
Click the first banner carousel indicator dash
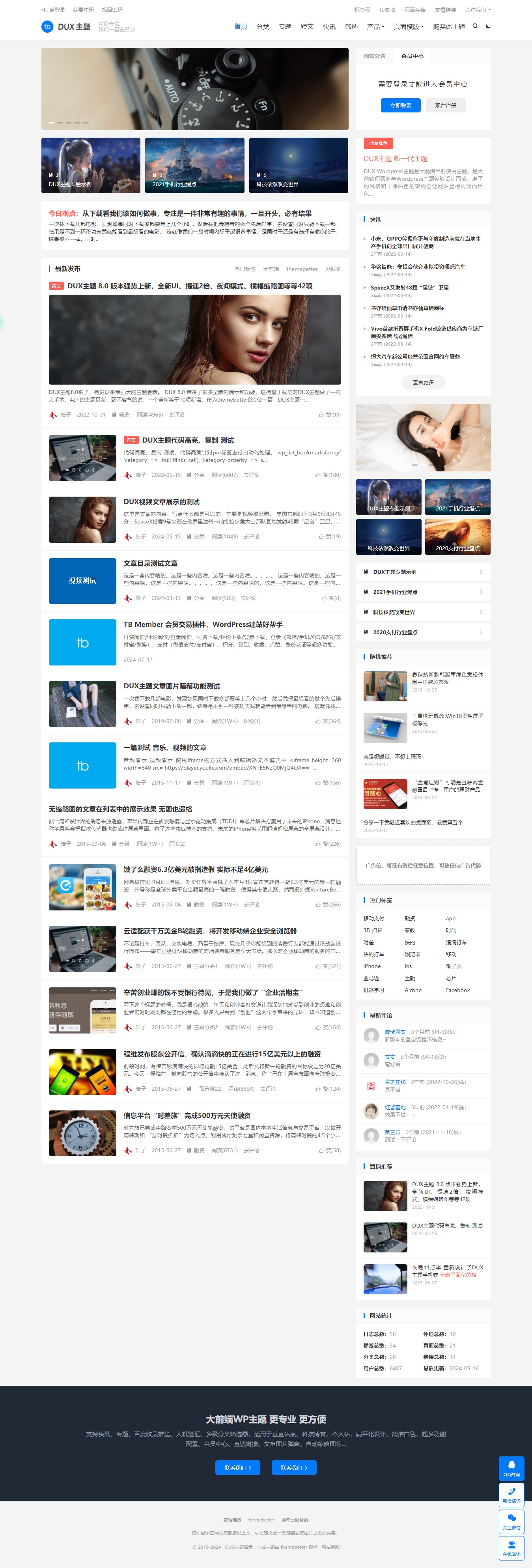[52, 123]
